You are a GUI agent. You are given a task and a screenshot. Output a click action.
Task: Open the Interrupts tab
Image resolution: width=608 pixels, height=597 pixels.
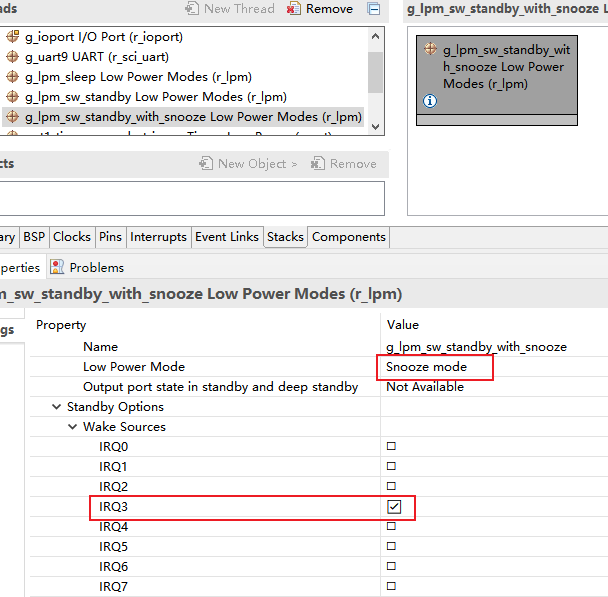pyautogui.click(x=158, y=237)
